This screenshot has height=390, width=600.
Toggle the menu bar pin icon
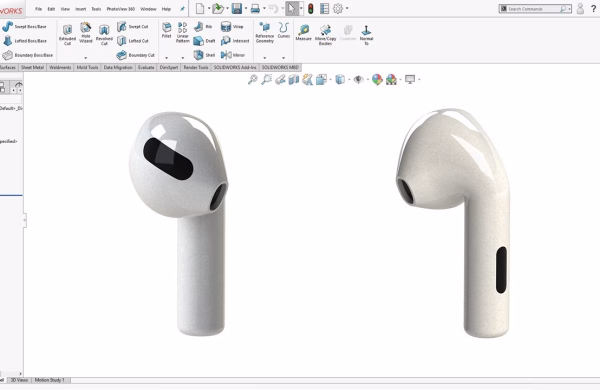click(182, 9)
